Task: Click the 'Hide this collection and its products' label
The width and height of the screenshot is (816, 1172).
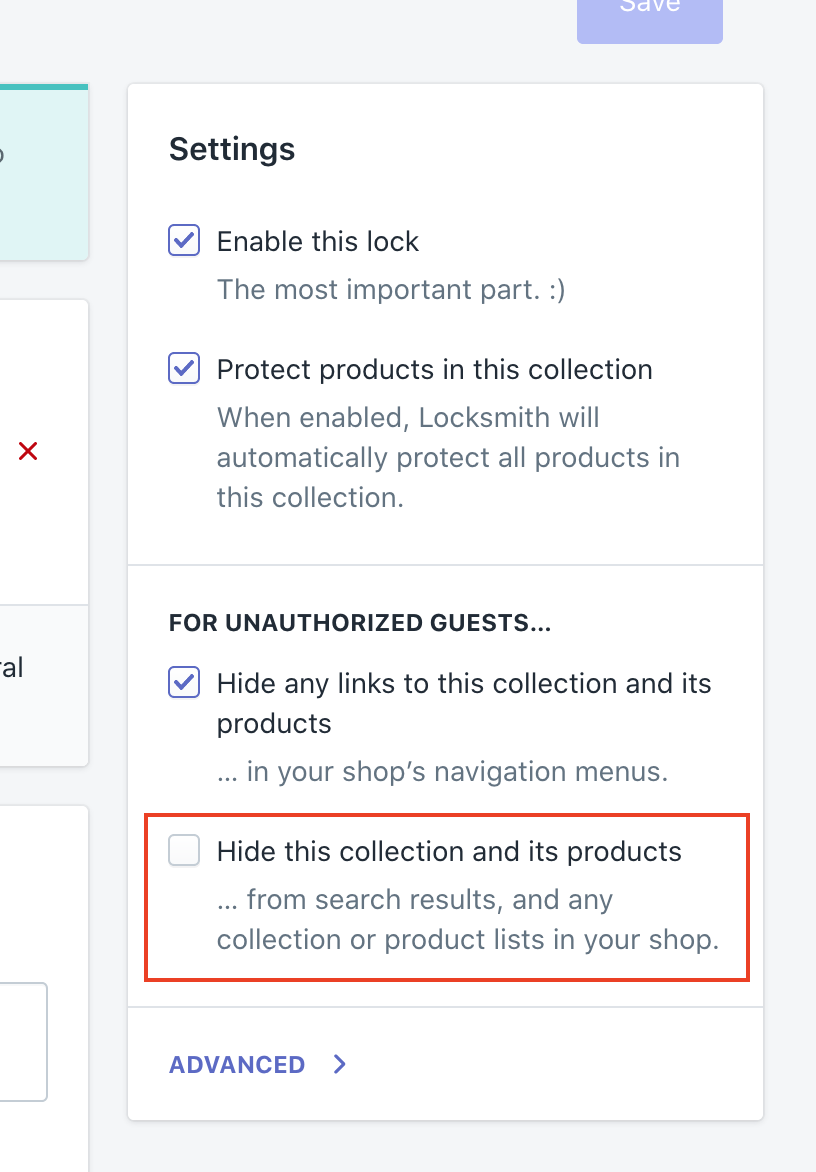Action: click(x=449, y=851)
